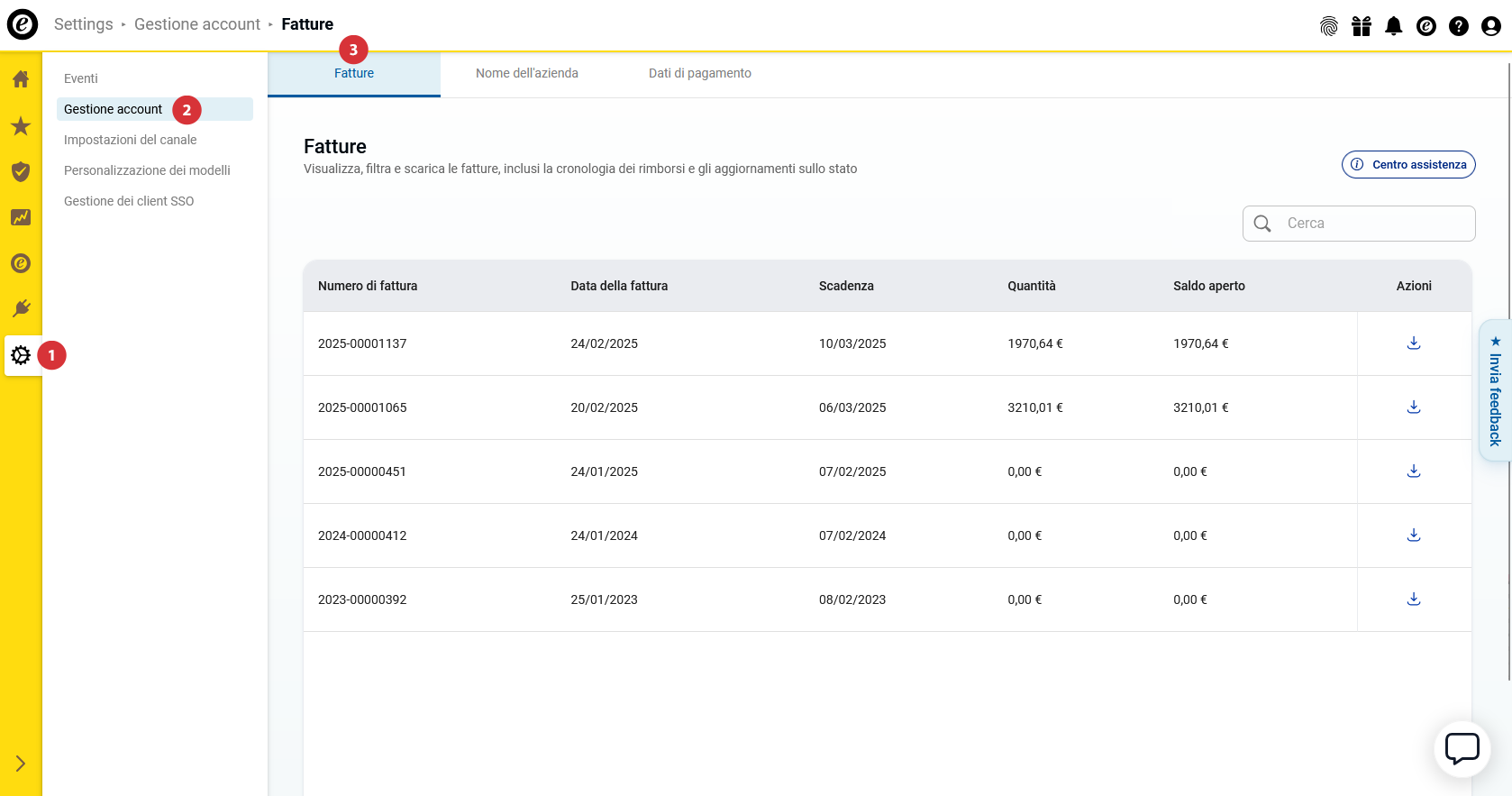The image size is (1512, 796).
Task: Open the settings gear in the sidebar
Action: [21, 355]
